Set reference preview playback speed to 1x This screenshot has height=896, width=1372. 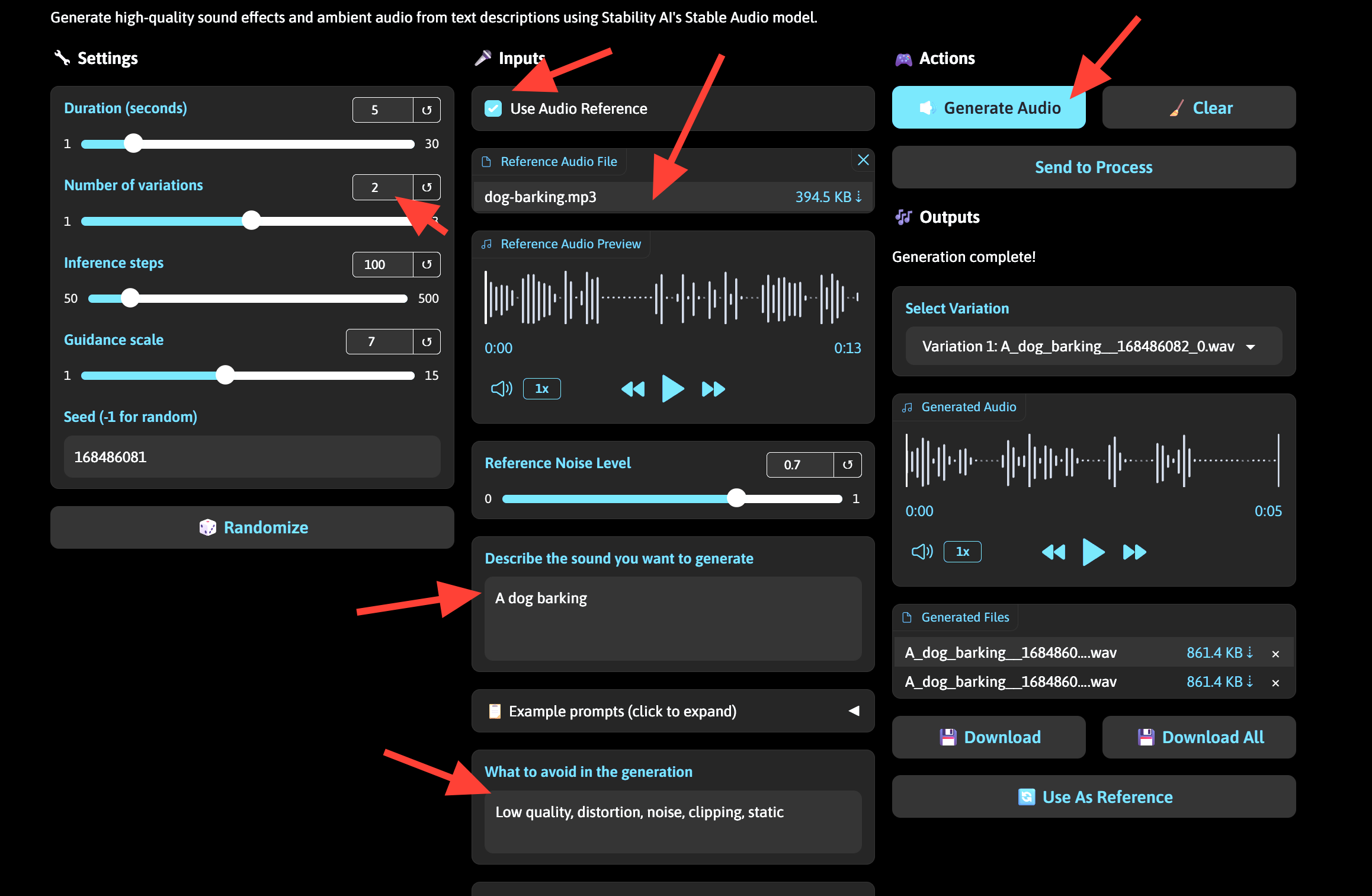click(x=541, y=389)
